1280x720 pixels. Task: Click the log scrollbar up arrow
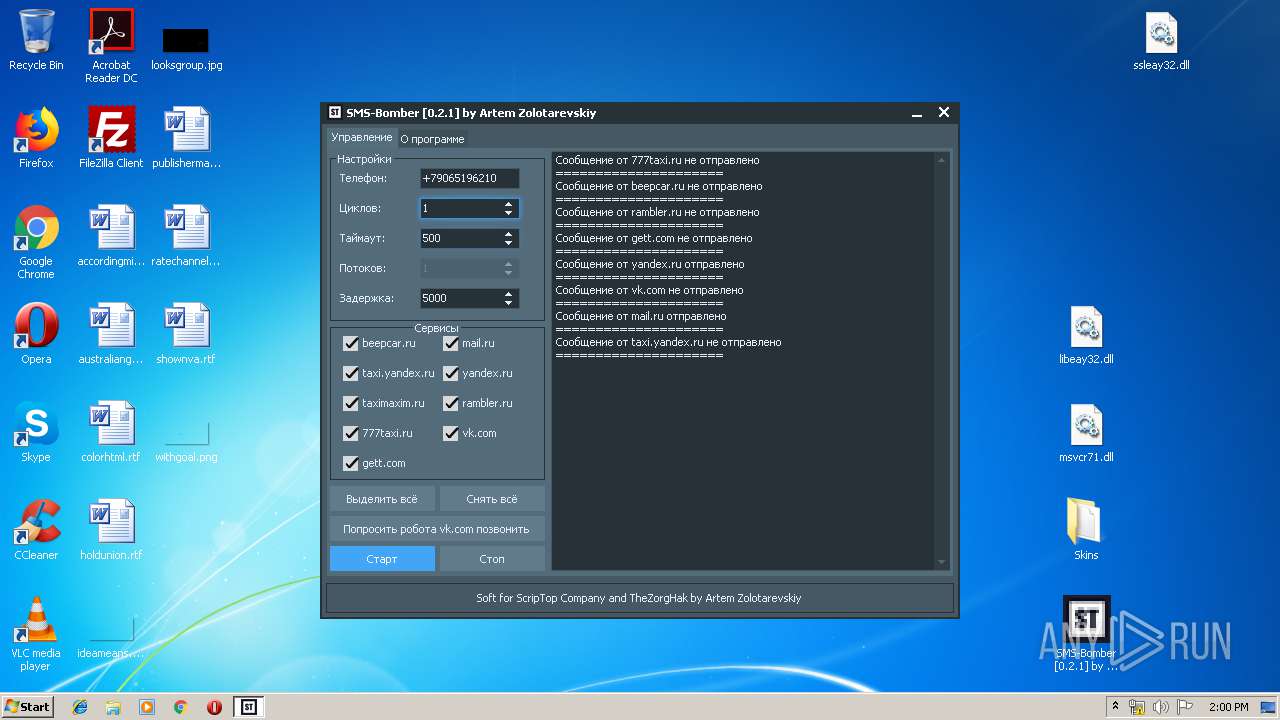point(941,160)
